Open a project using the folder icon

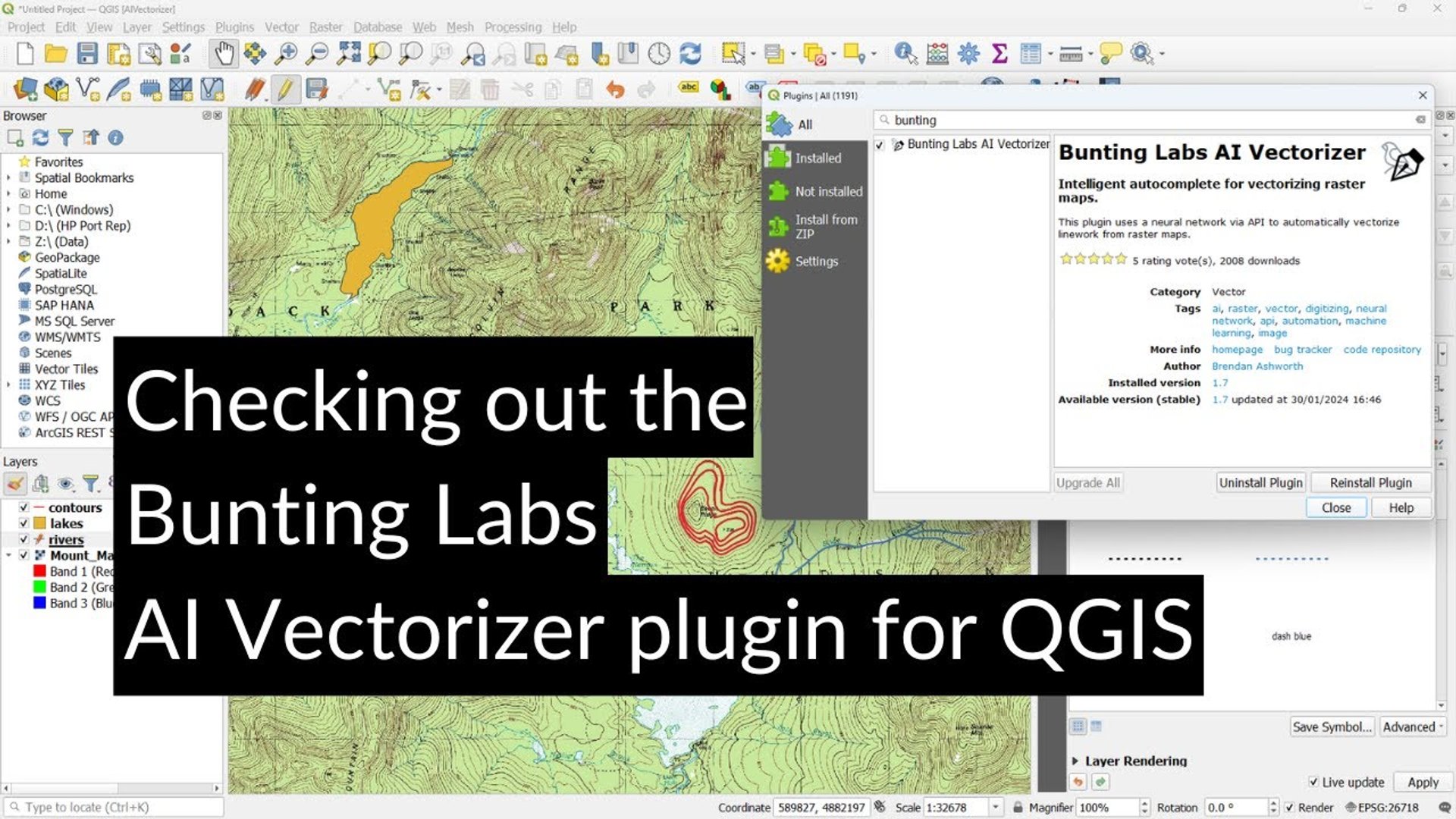point(55,54)
